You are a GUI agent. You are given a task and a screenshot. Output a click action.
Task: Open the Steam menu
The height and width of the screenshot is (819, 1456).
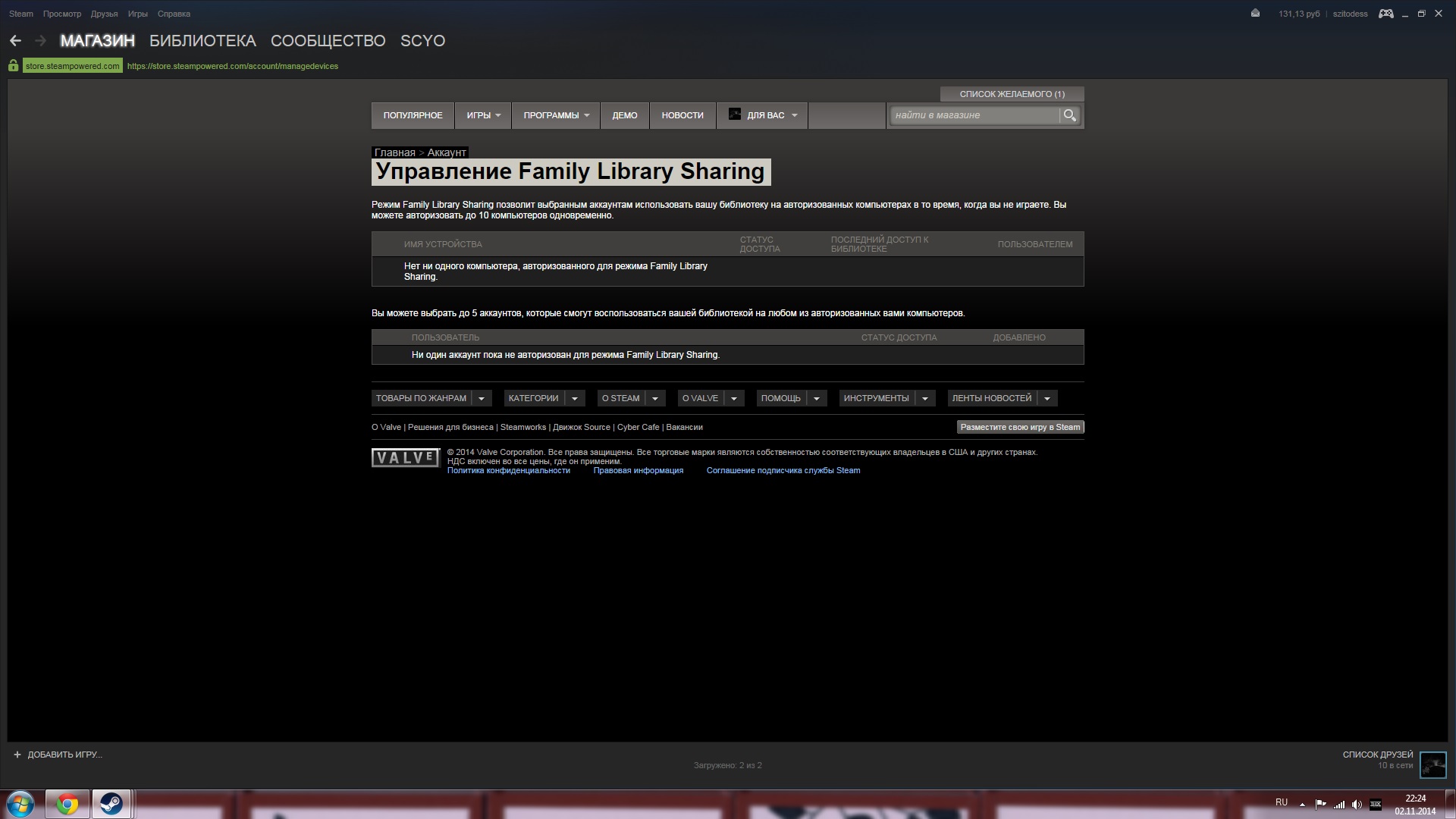tap(21, 14)
